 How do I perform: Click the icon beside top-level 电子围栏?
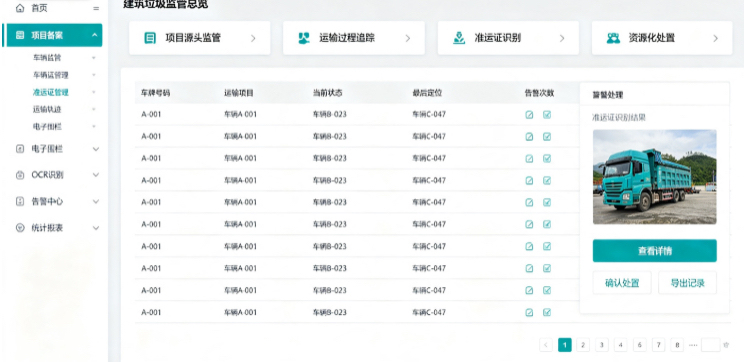20,149
